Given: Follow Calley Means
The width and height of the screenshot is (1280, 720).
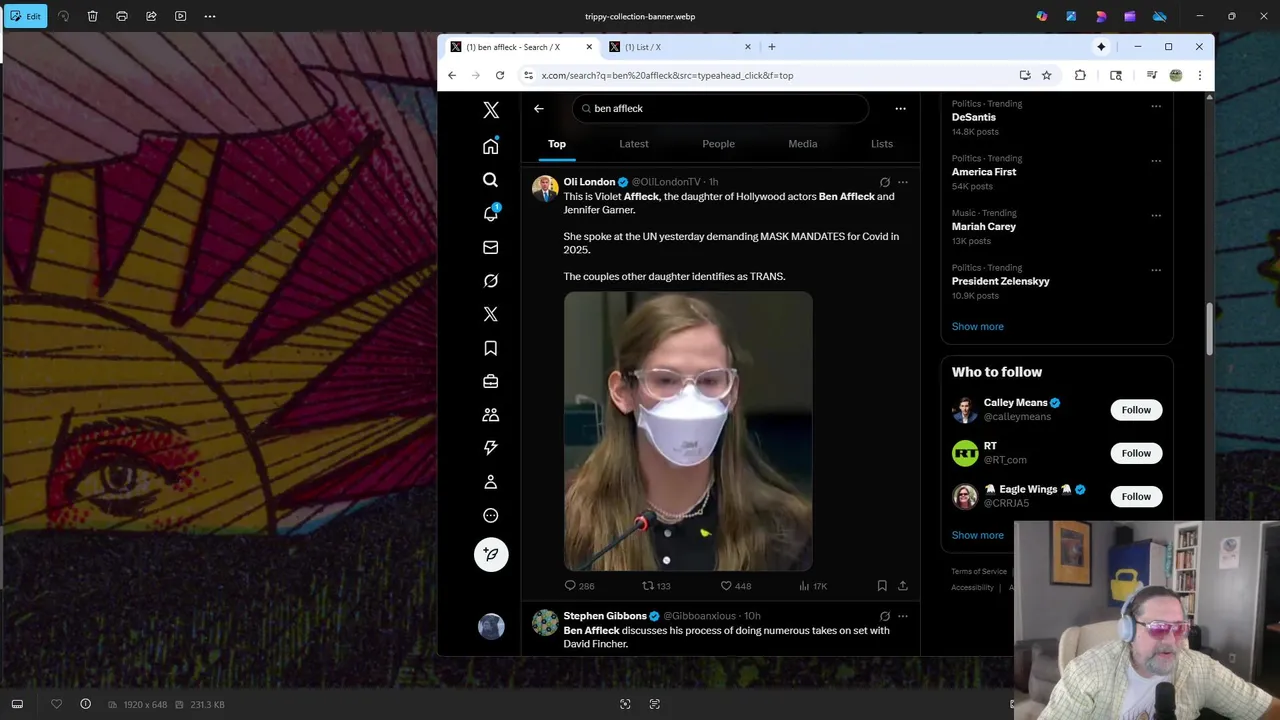Looking at the screenshot, I should pos(1136,410).
